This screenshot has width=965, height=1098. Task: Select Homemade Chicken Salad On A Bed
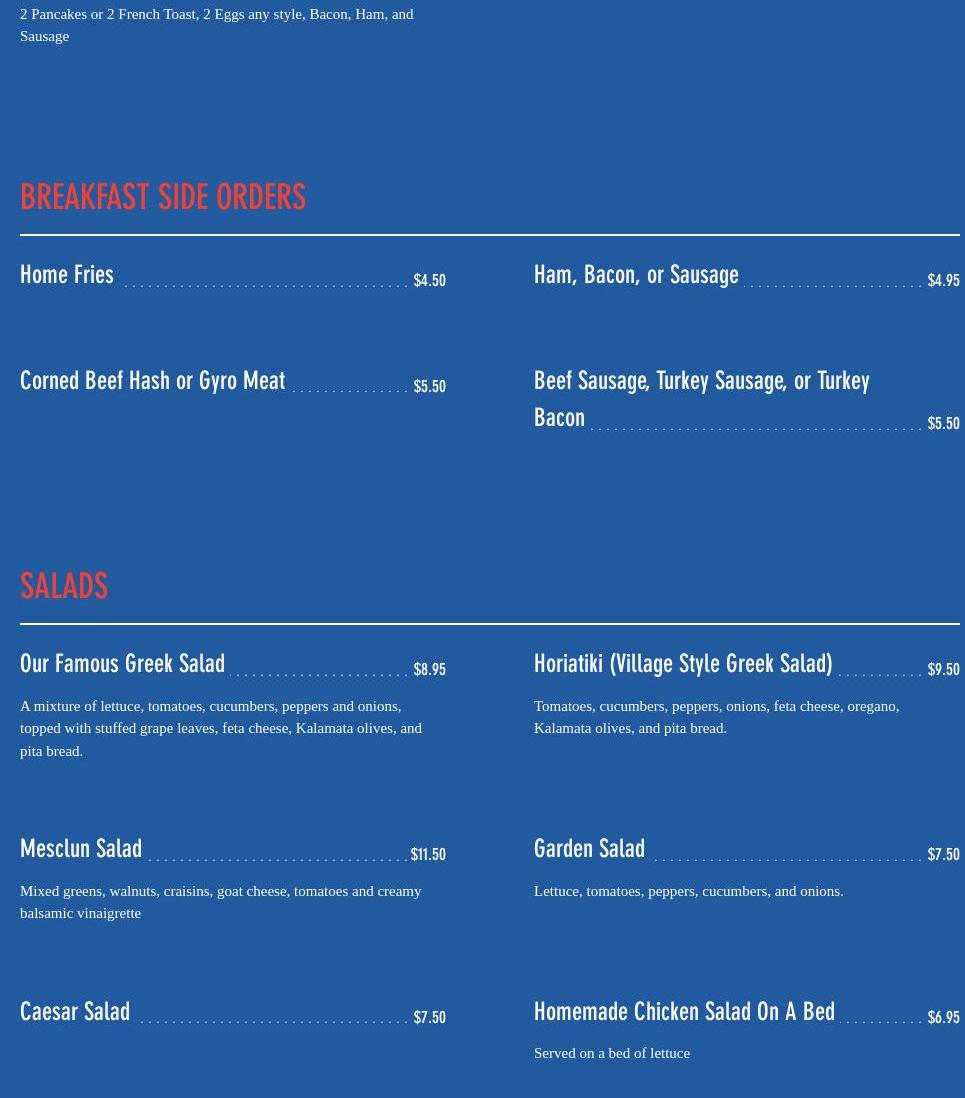(684, 1012)
